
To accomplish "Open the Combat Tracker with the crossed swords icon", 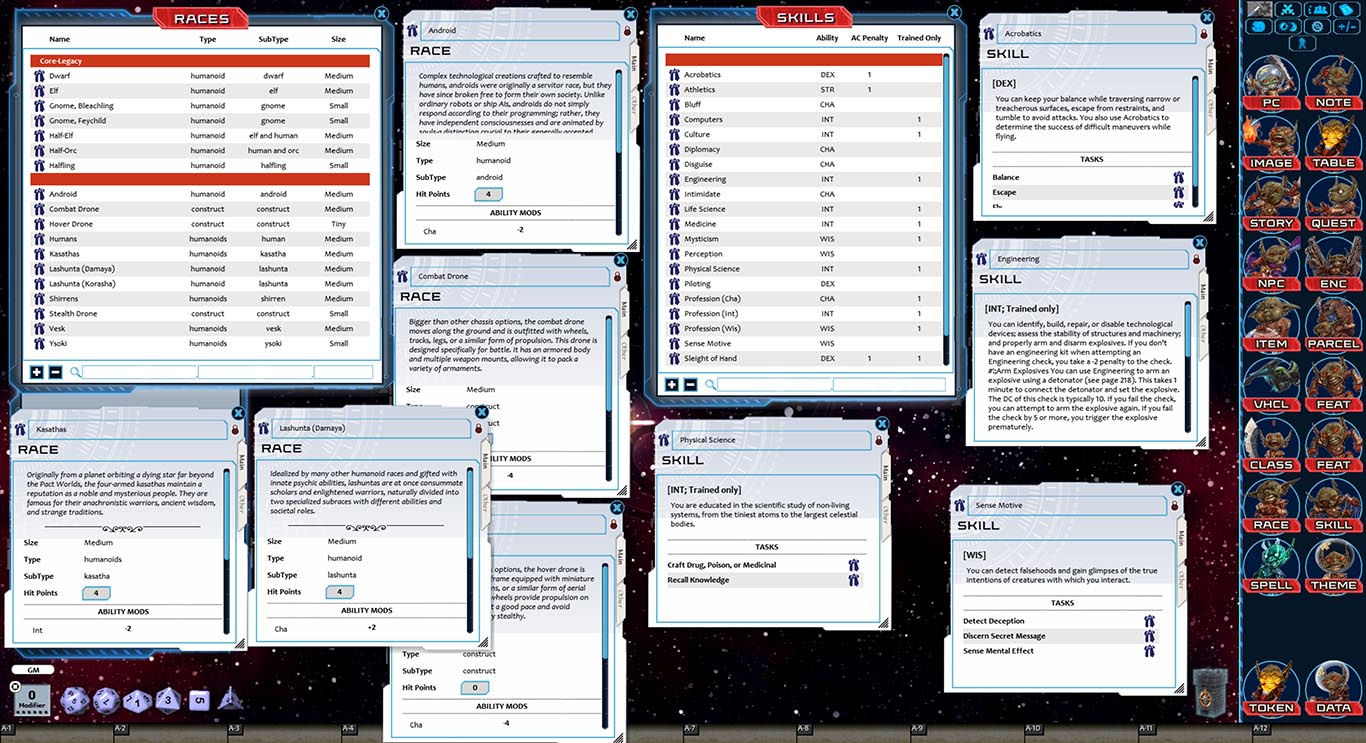I will (1288, 10).
